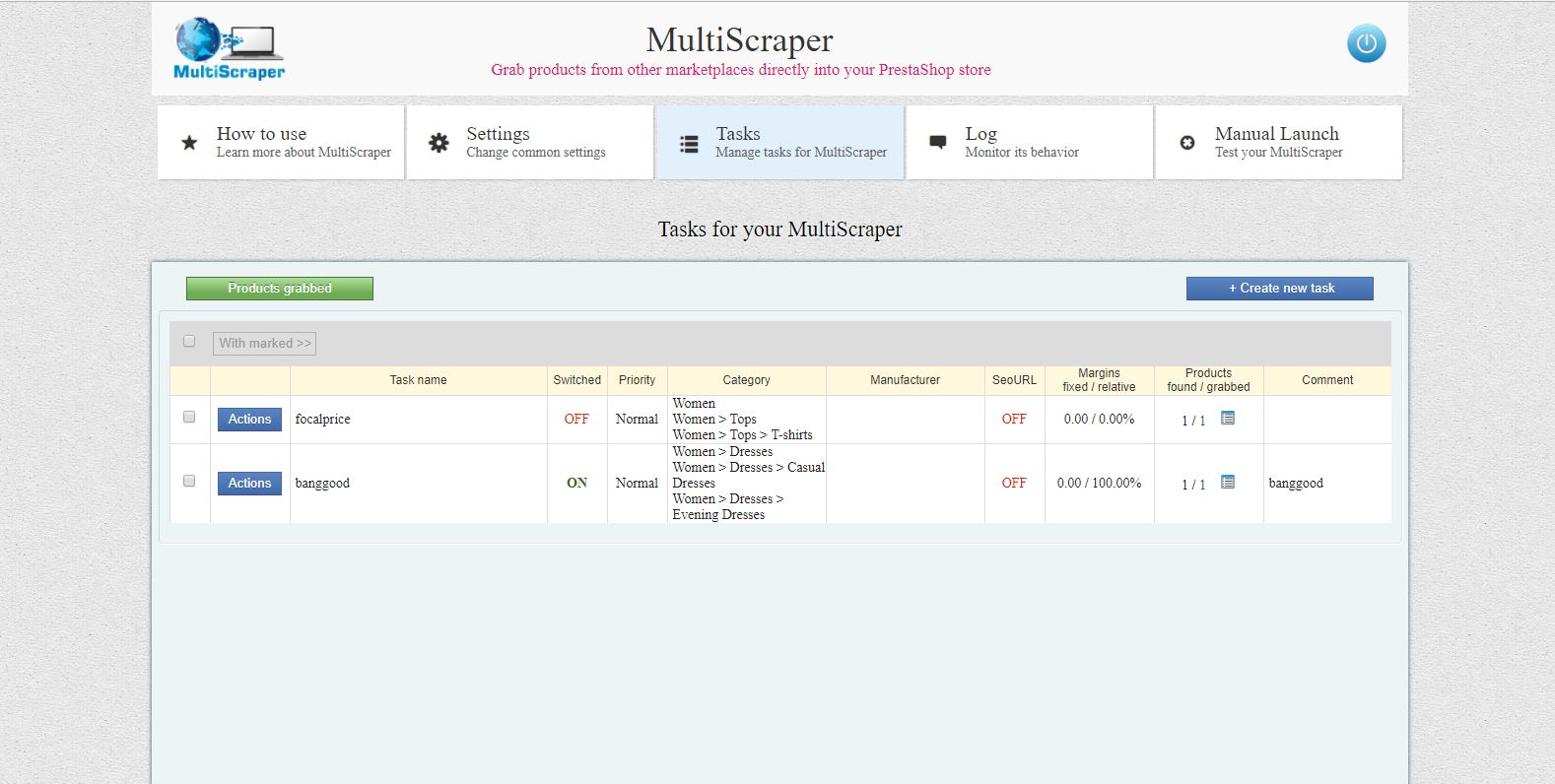Open grabbed products list icon for focalprice

(1228, 418)
